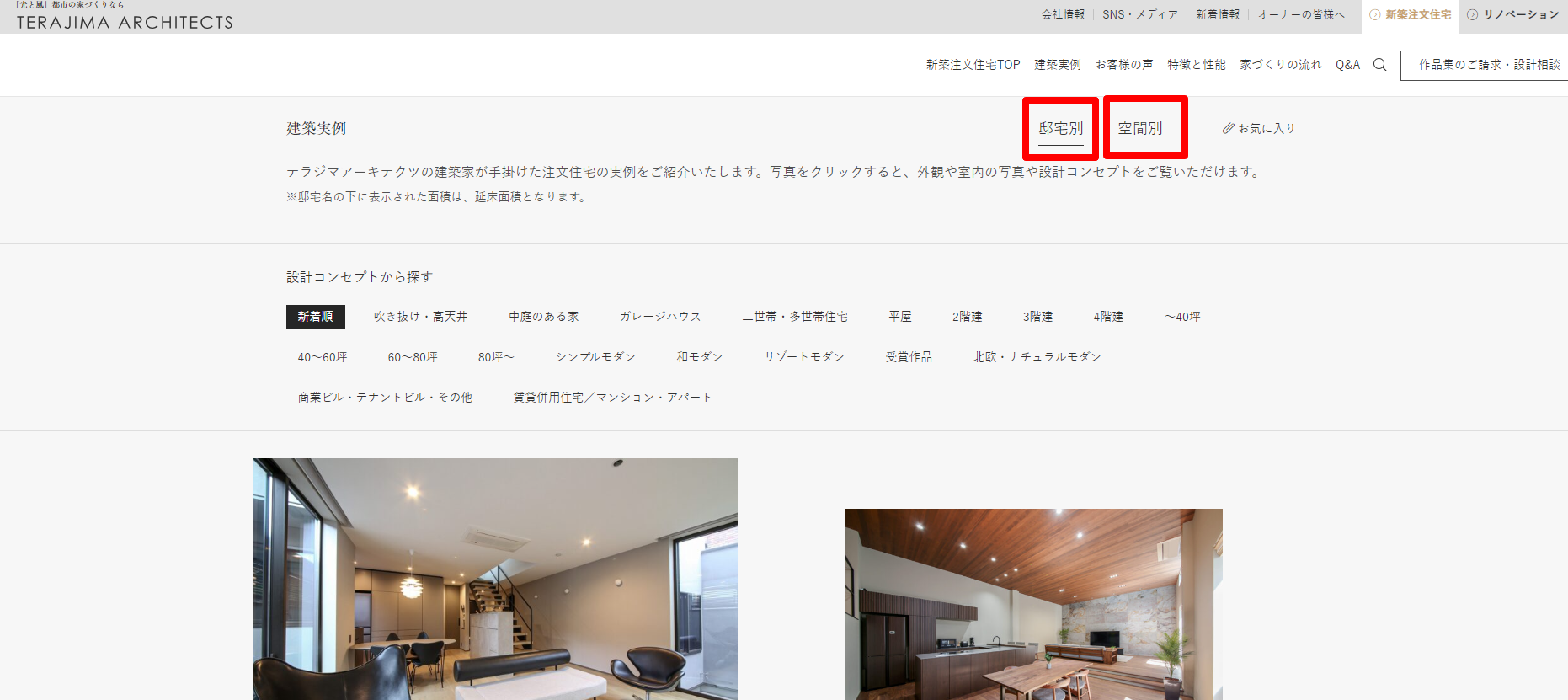Select the 新築注文住宅 arrow tab
Viewport: 1568px width, 700px height.
point(1411,15)
